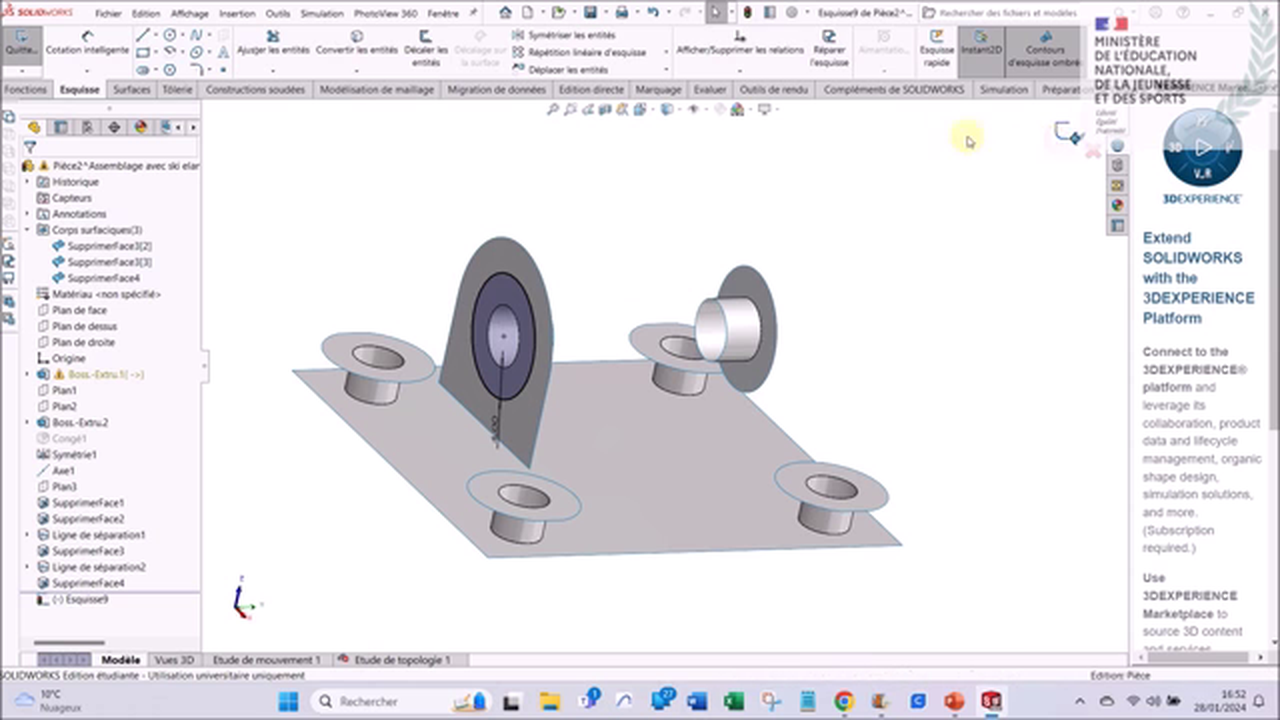Expand the Corps surfaciques(3) folder
Viewport: 1280px width, 720px height.
tap(27, 229)
